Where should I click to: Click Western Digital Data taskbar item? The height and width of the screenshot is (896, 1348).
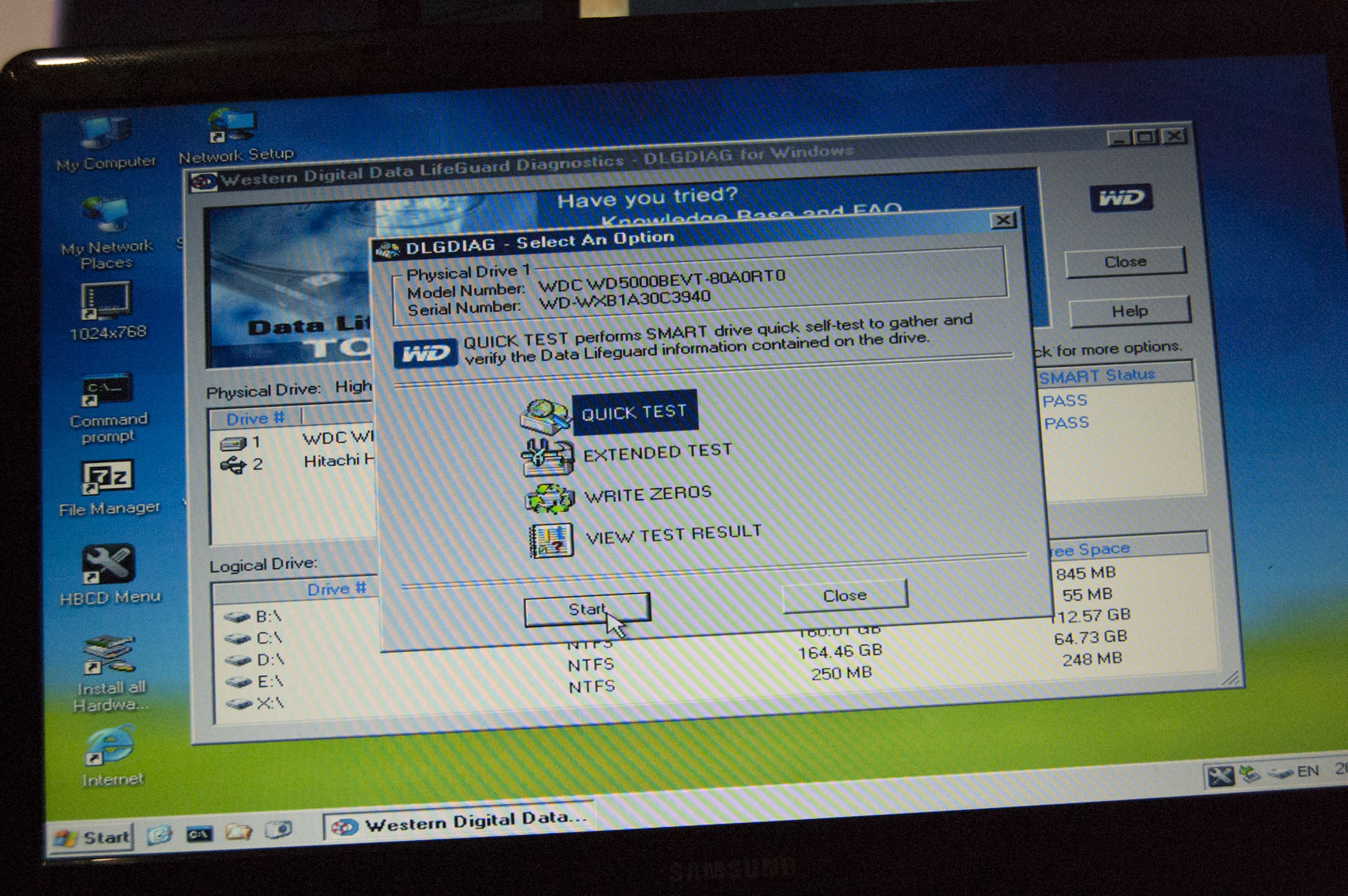point(459,822)
